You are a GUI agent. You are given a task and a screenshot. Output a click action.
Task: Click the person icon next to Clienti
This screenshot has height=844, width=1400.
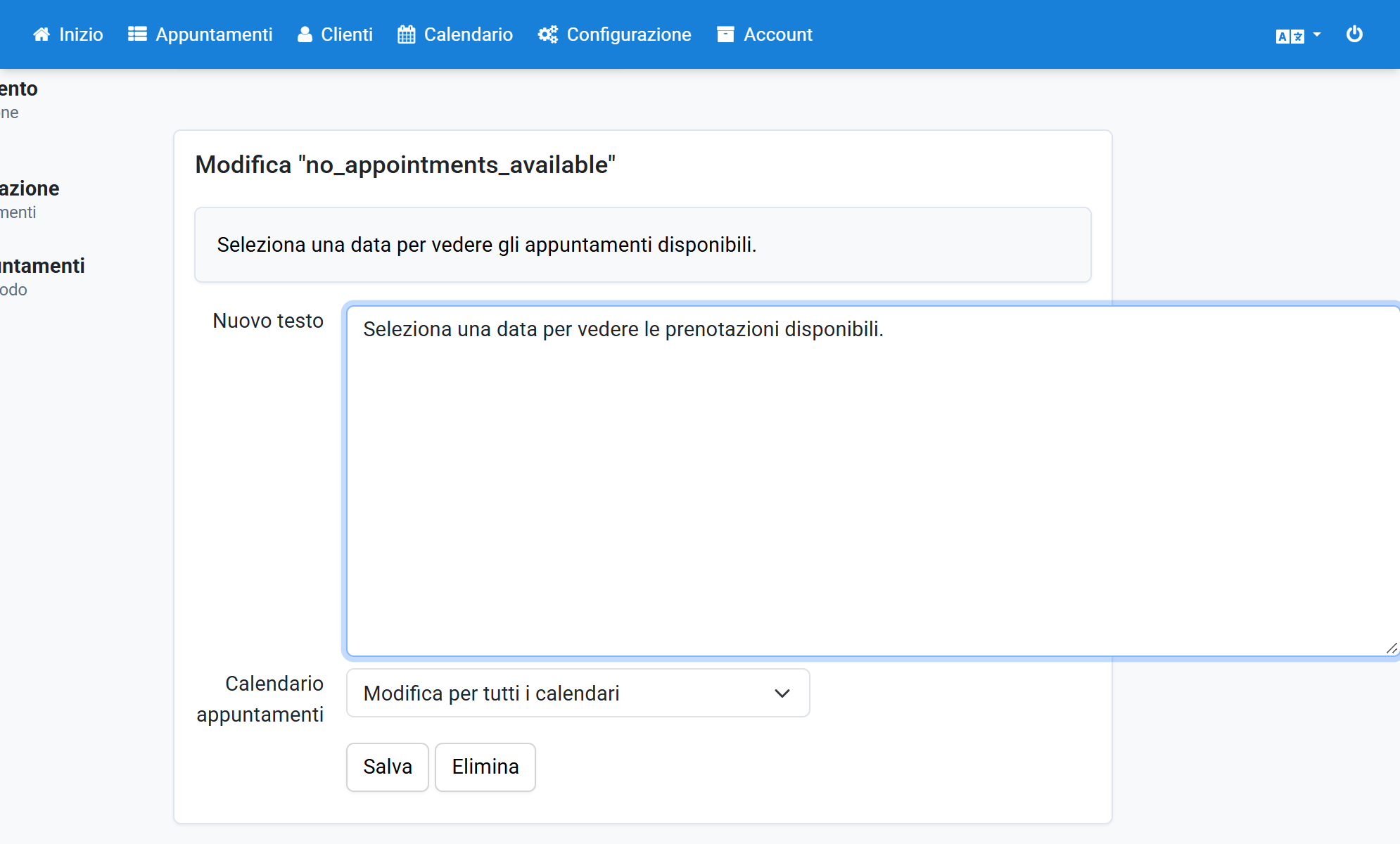(305, 34)
